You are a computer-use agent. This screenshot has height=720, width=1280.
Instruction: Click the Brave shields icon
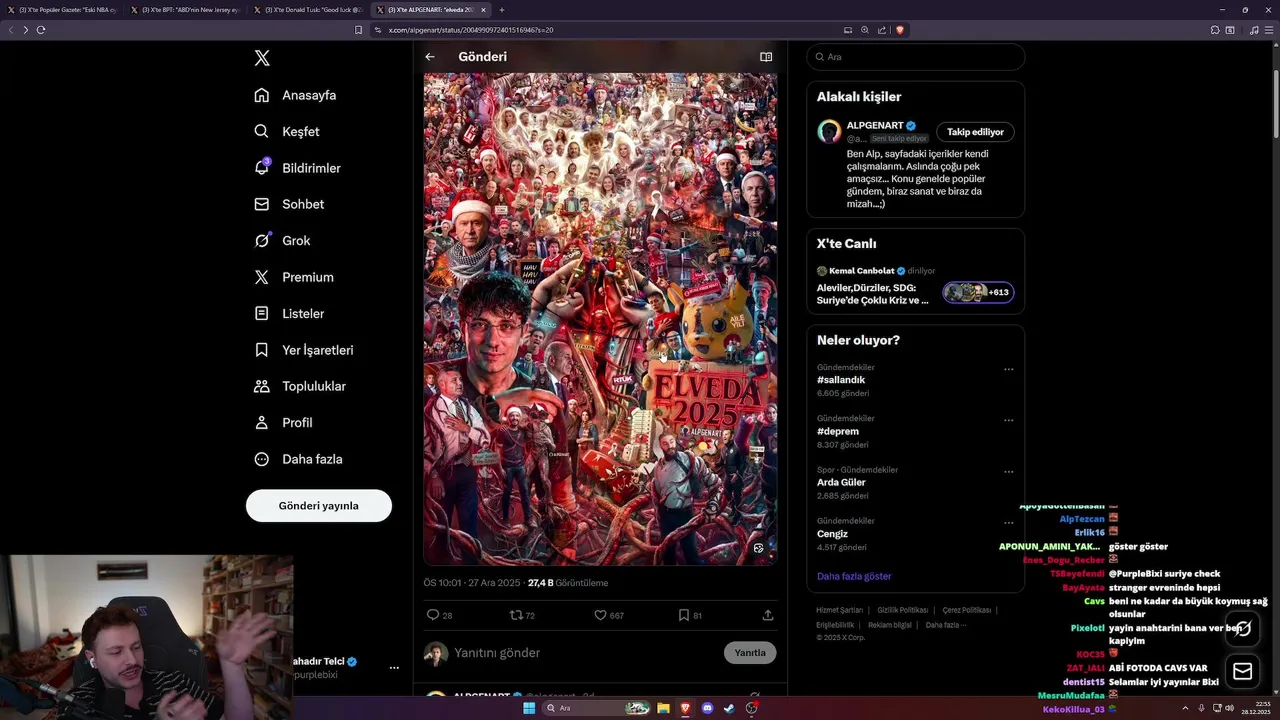(x=899, y=30)
